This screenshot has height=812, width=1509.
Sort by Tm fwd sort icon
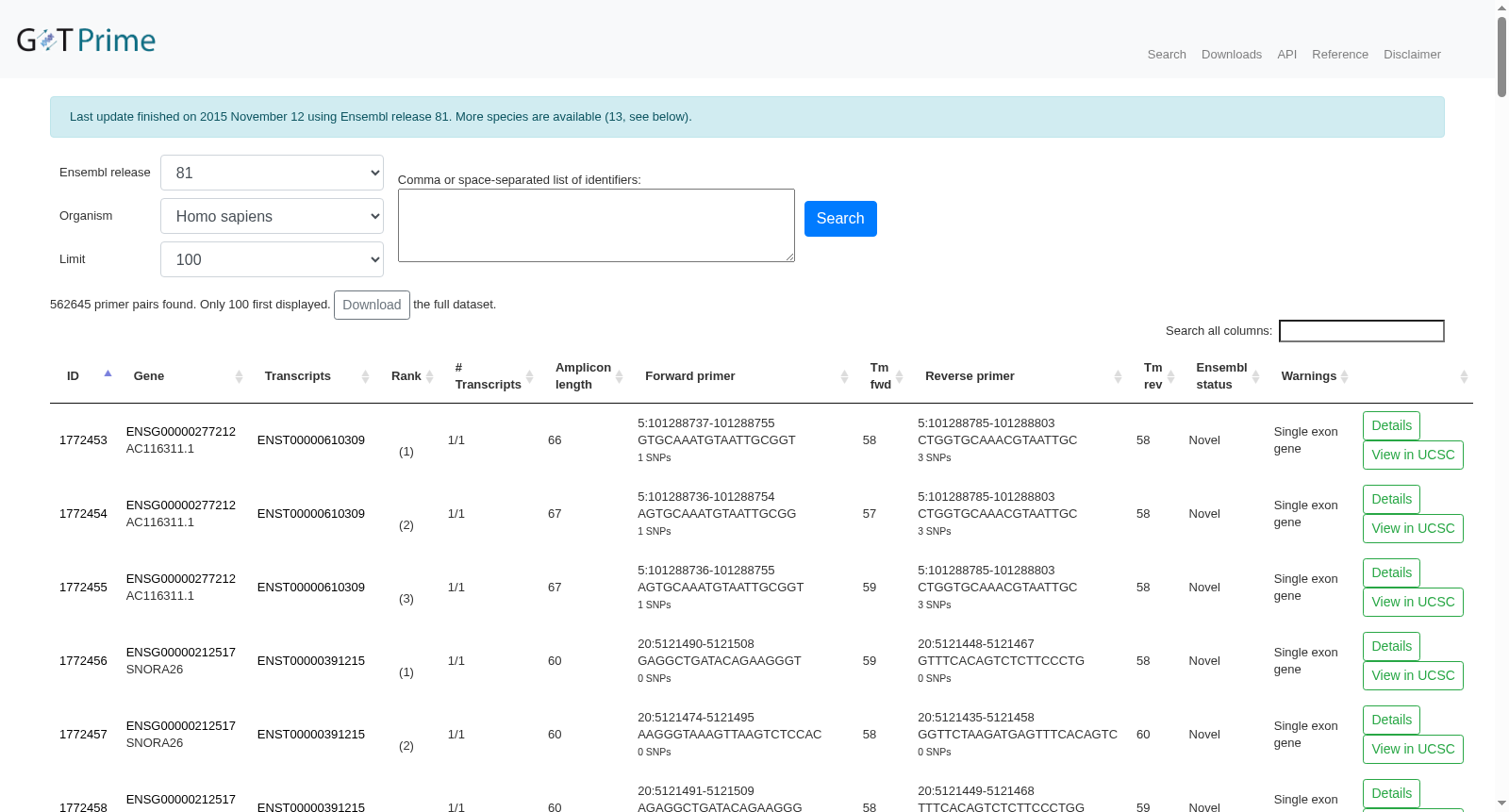(900, 376)
